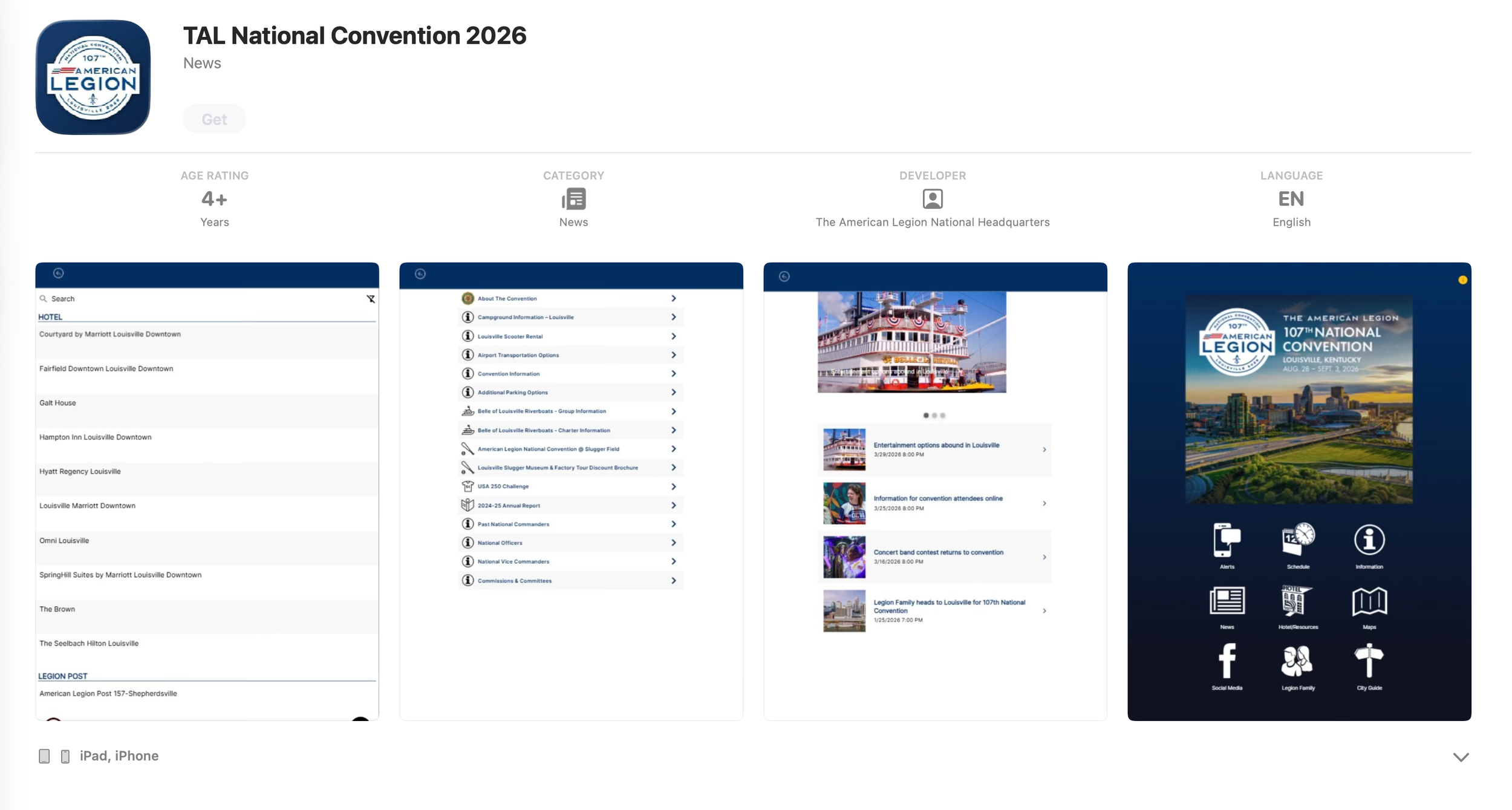The image size is (1512, 810).
Task: Select The Seelbach Hilton Louisville row
Action: (207, 651)
